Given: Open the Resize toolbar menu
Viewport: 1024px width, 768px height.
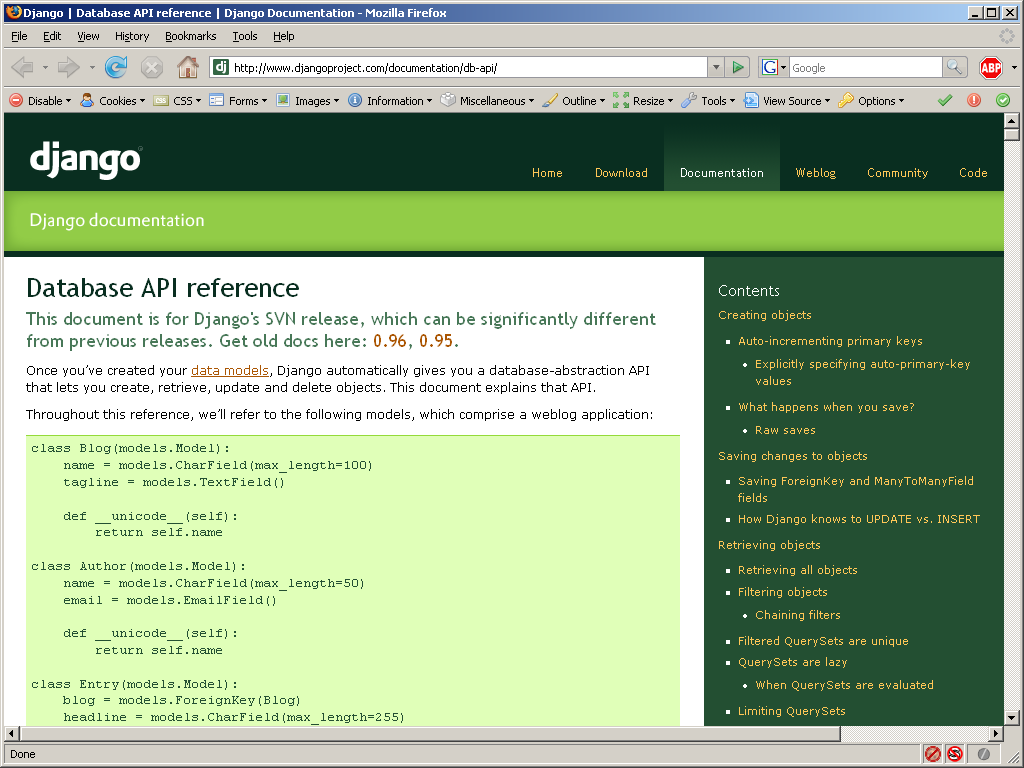Looking at the screenshot, I should (643, 101).
